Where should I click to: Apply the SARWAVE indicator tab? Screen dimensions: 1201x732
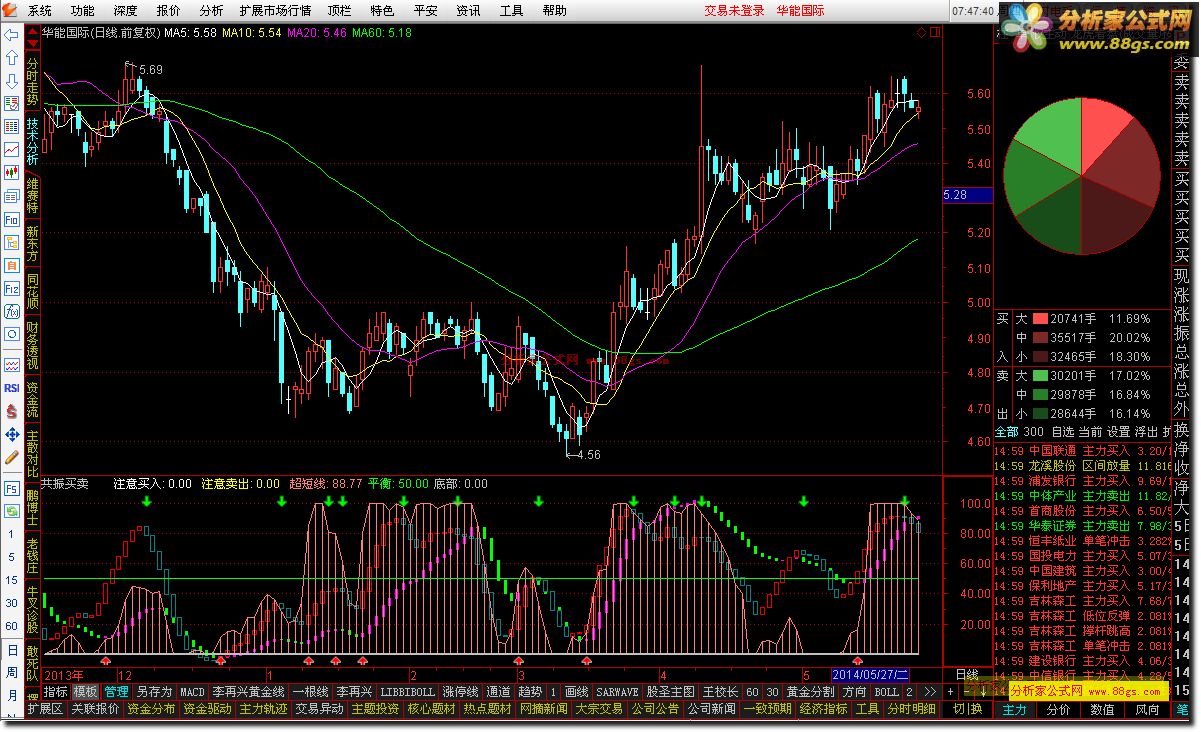point(616,692)
